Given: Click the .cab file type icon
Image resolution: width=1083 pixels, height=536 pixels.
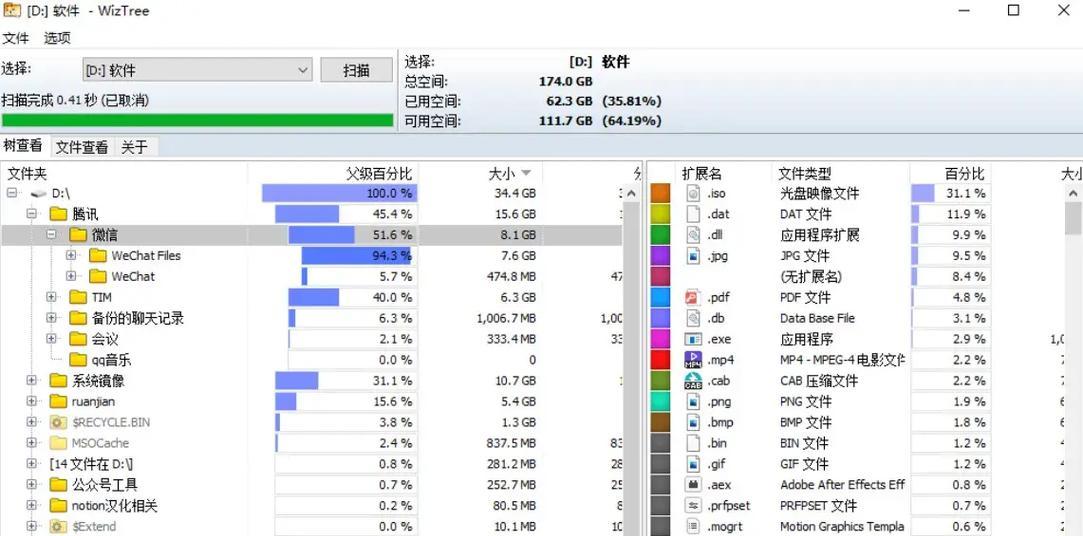Looking at the screenshot, I should (x=693, y=381).
